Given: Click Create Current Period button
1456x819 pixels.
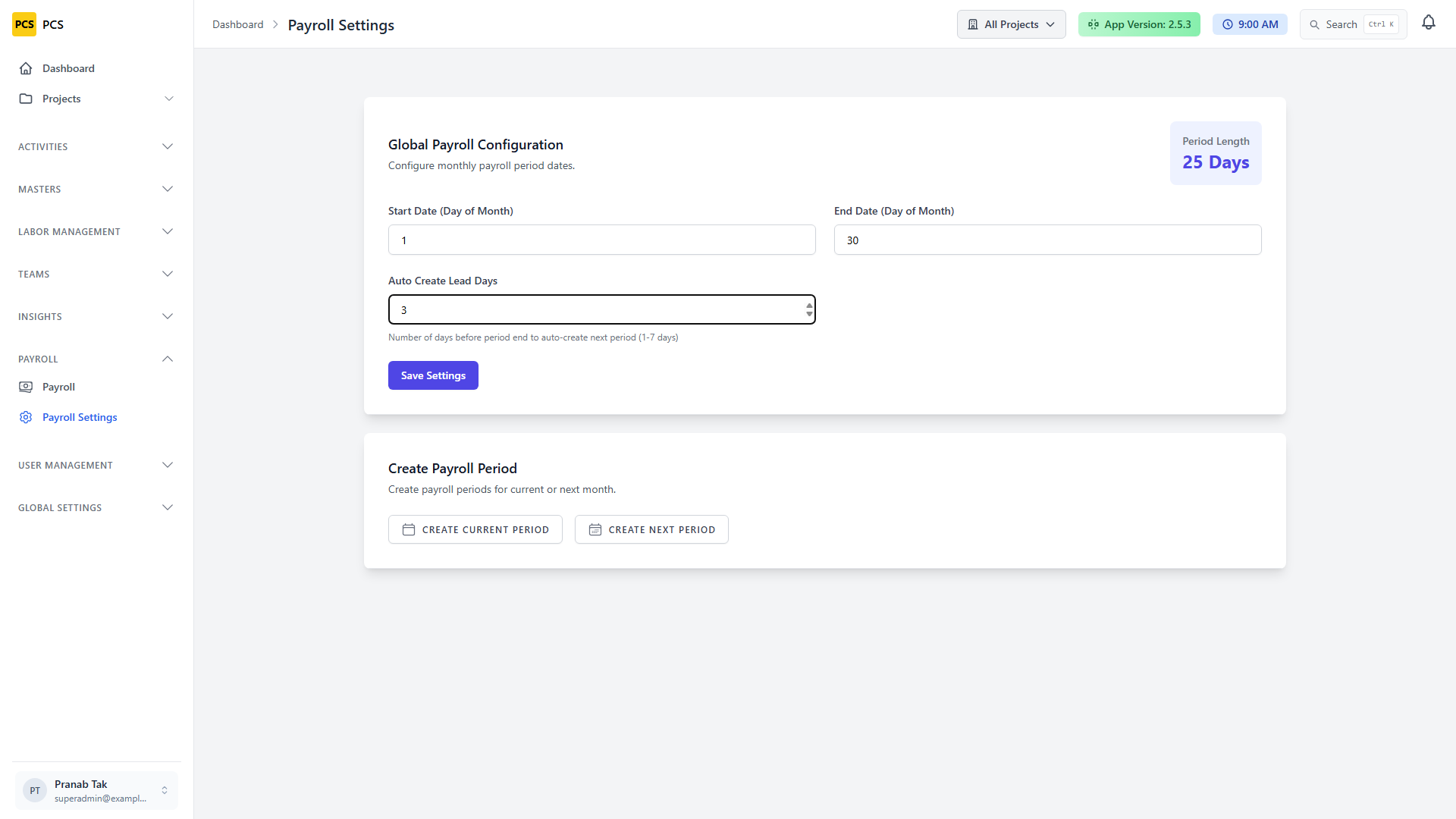Looking at the screenshot, I should coord(475,529).
